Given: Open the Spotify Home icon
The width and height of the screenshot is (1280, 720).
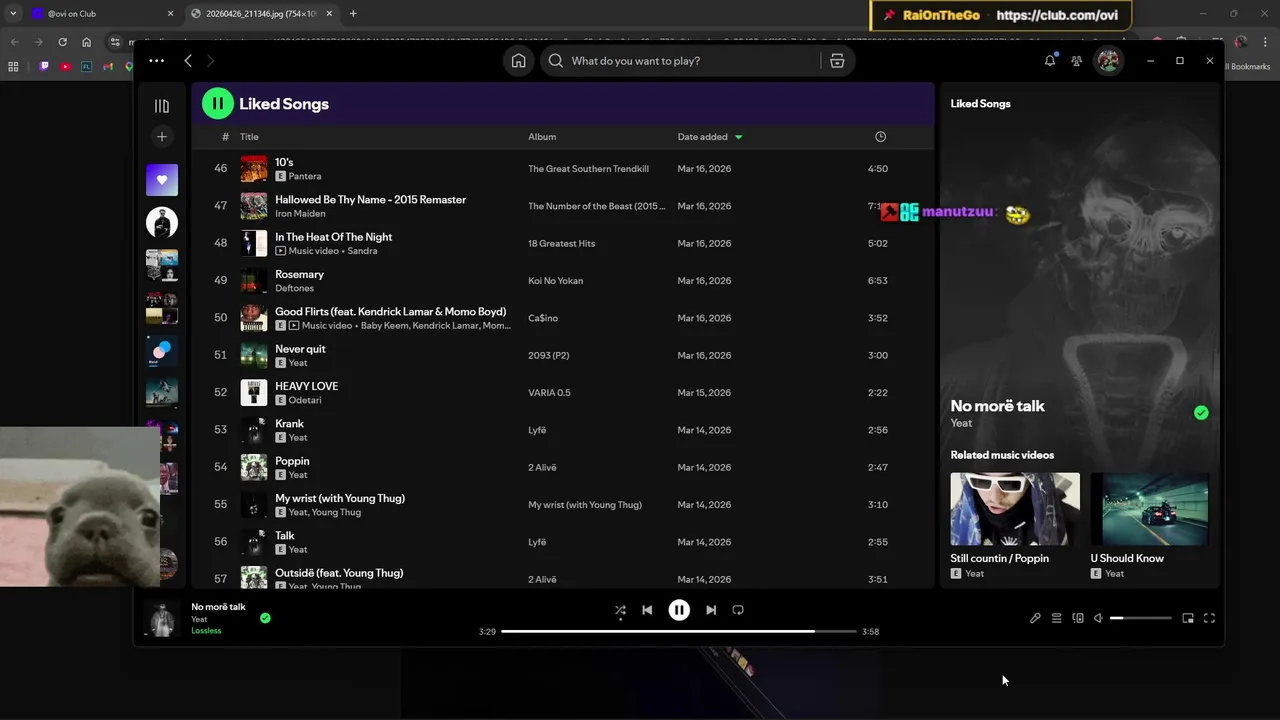Looking at the screenshot, I should (x=518, y=61).
